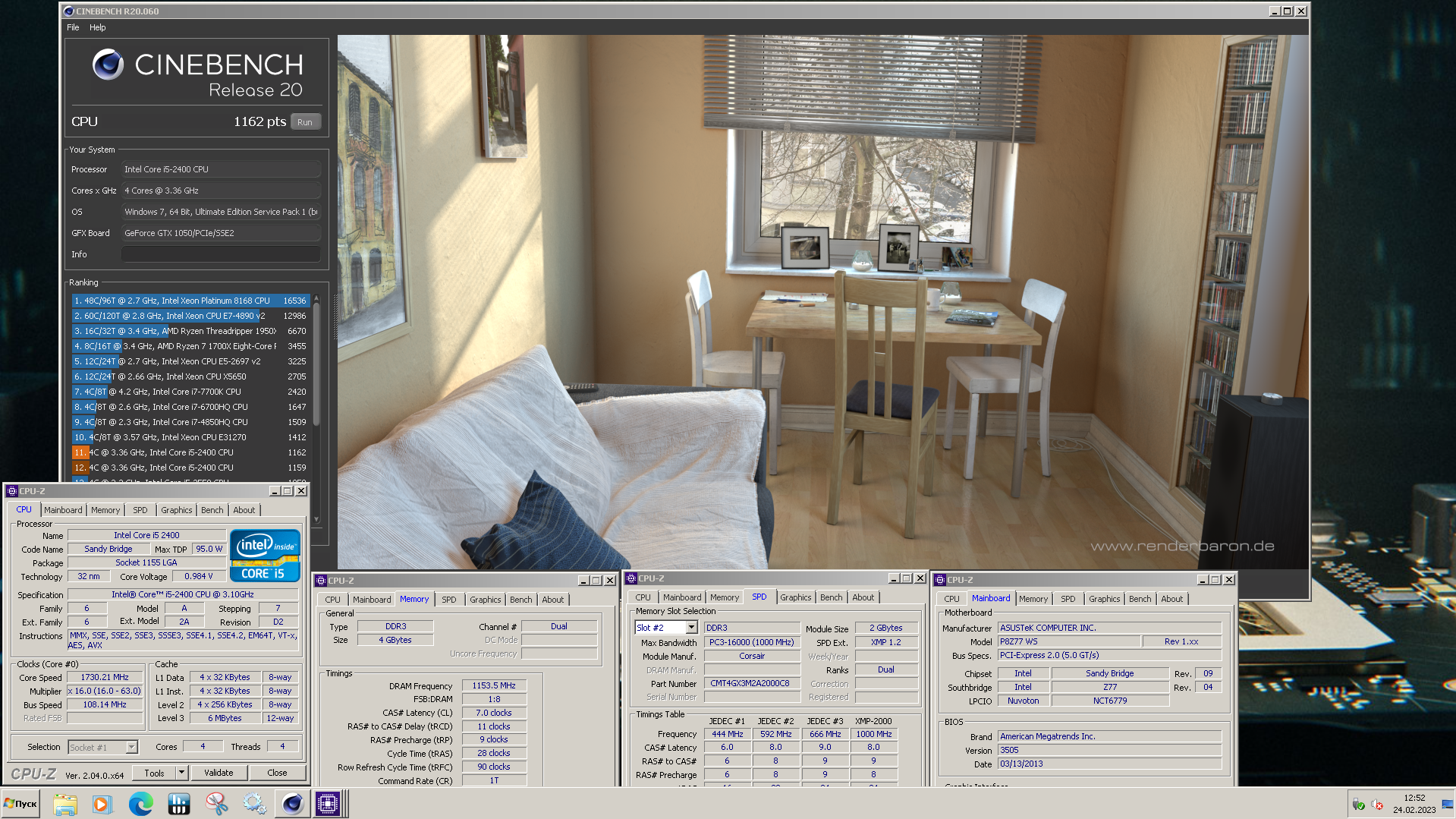Screen dimensions: 1456x819
Task: Click the Пуск Start button
Action: click(x=20, y=804)
